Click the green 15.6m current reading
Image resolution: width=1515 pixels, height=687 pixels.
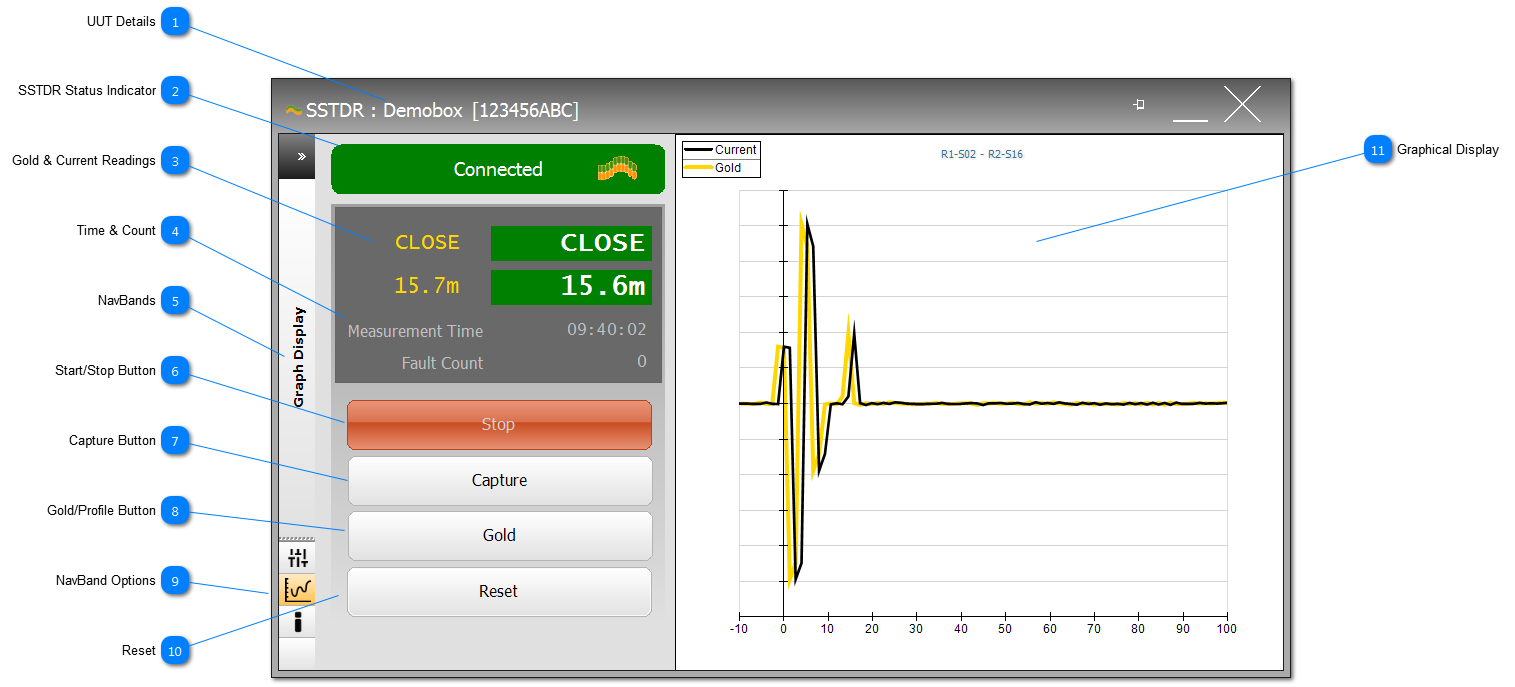point(571,287)
